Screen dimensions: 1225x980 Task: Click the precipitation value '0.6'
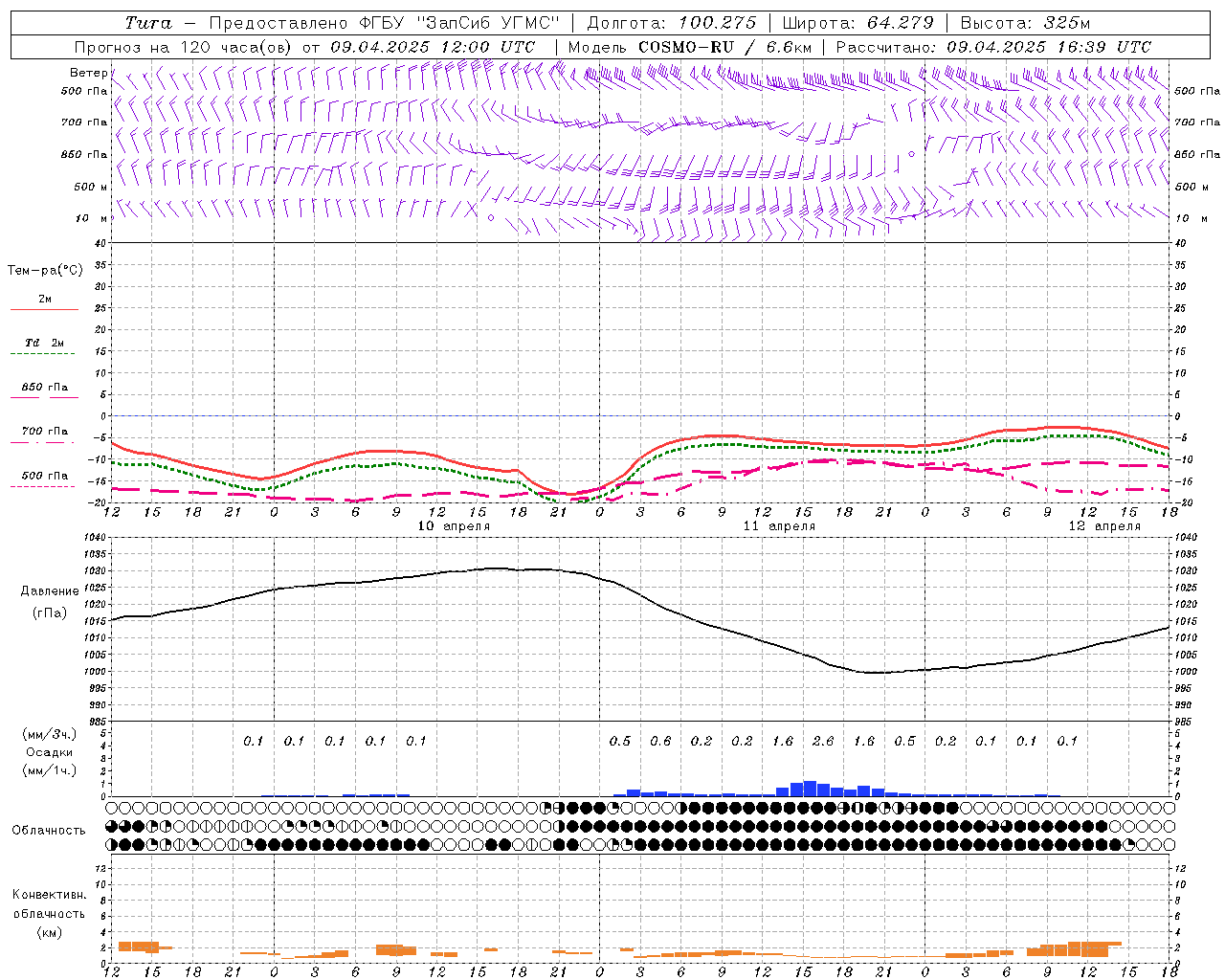pyautogui.click(x=660, y=741)
